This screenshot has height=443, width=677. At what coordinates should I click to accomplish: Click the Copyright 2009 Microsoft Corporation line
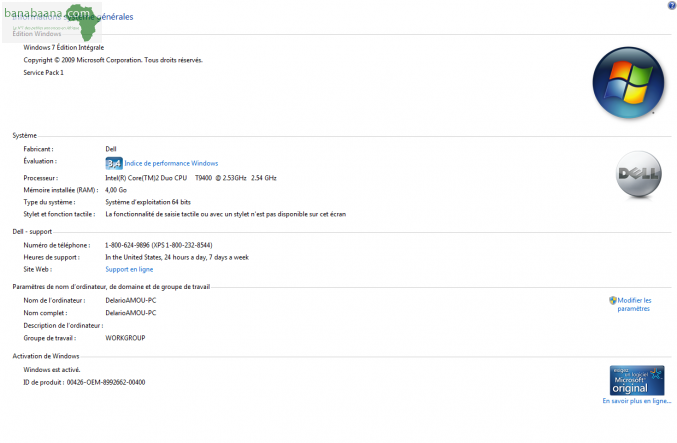(x=113, y=60)
